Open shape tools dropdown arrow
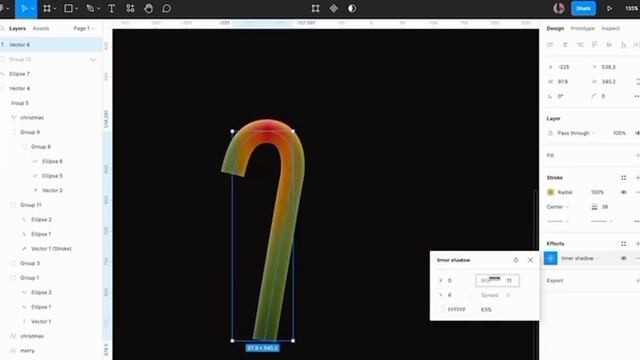 76,9
